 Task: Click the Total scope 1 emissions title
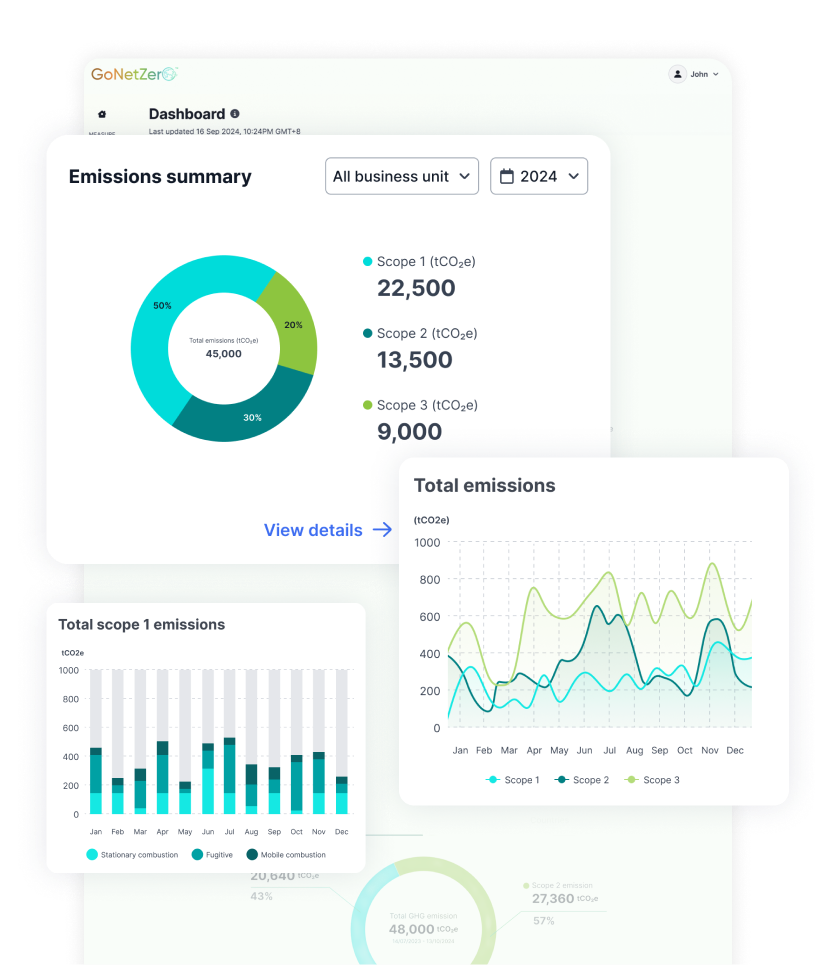142,625
